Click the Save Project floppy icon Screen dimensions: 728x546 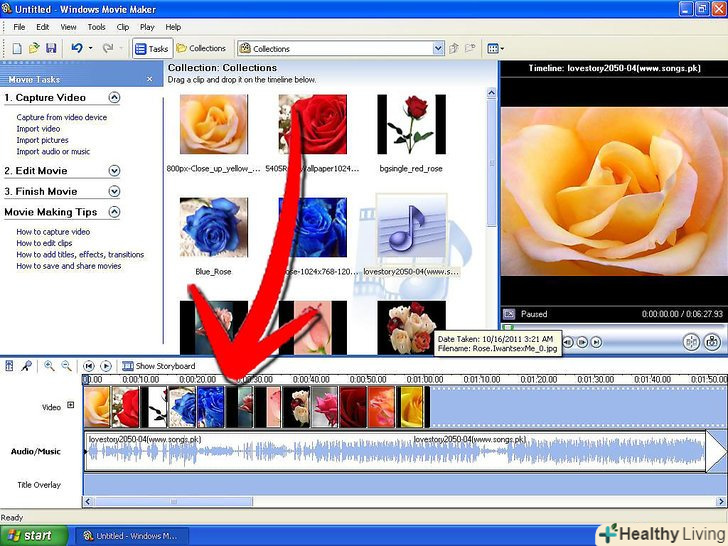click(50, 48)
